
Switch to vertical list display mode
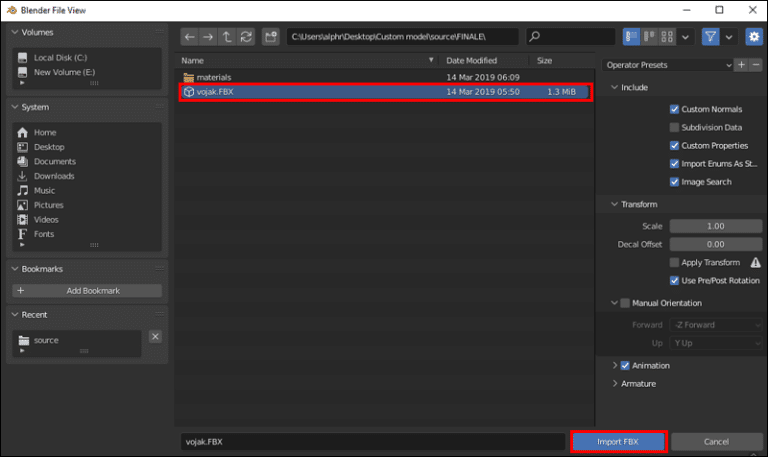631,37
